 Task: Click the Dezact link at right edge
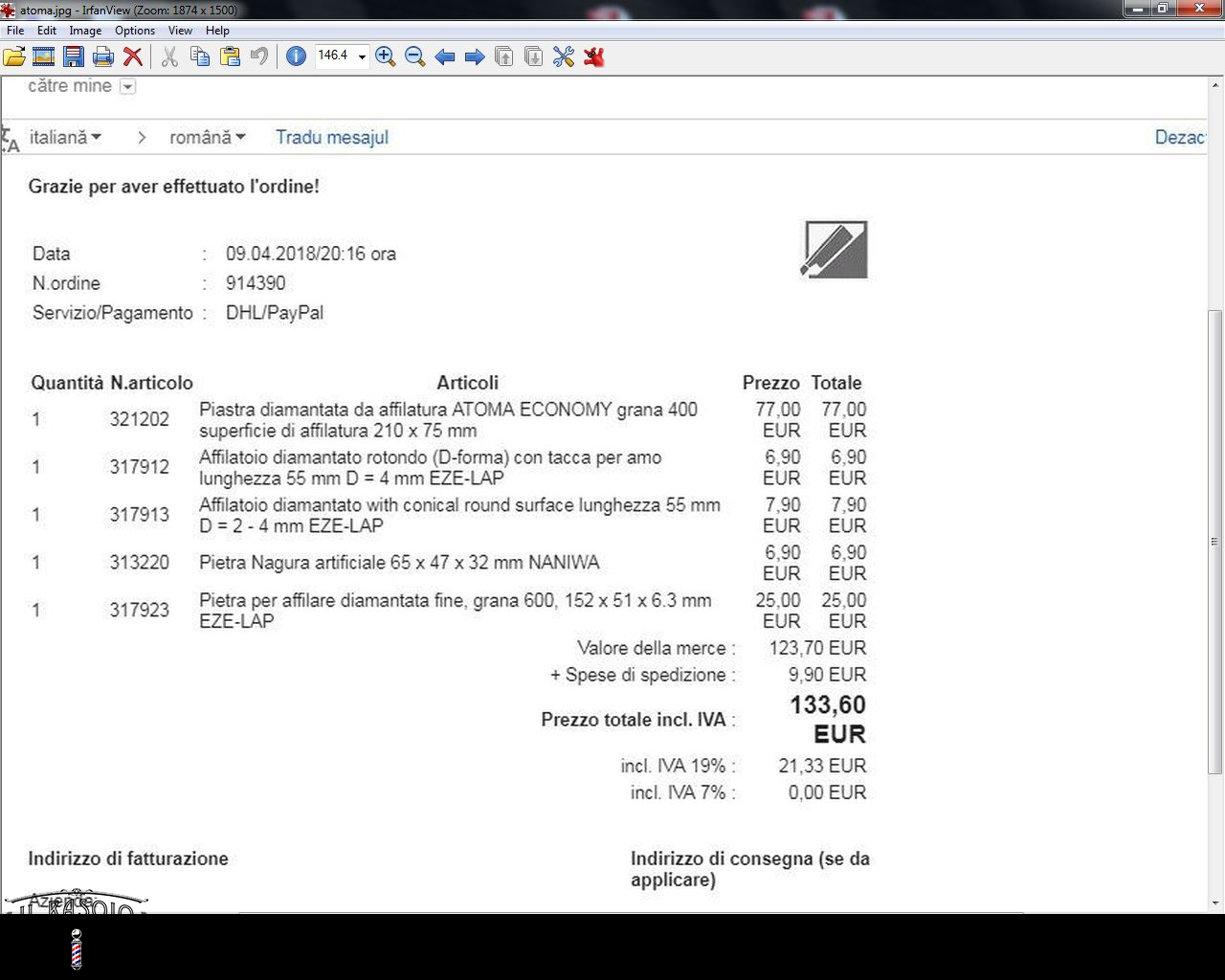[1180, 137]
